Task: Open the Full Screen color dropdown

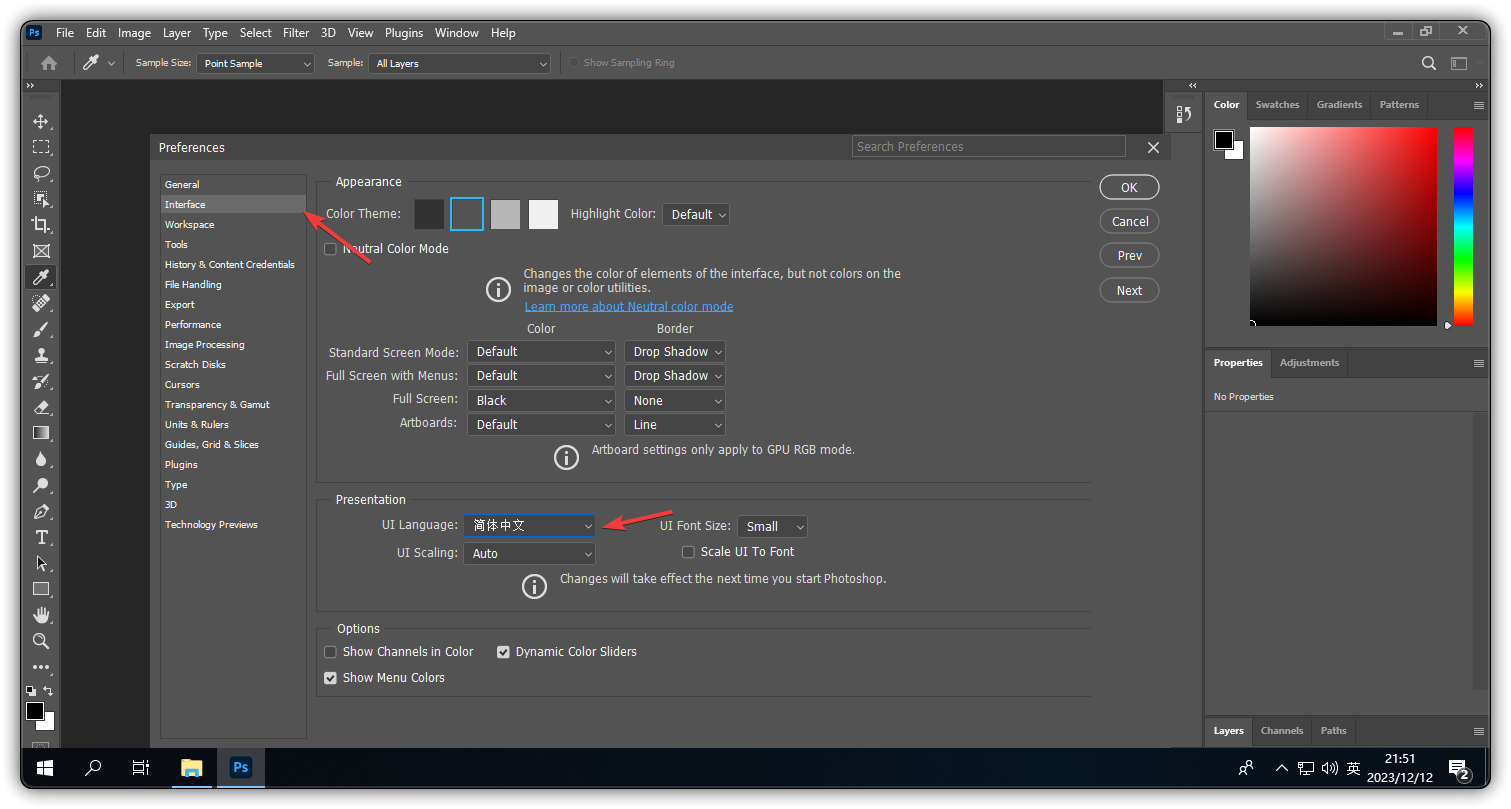Action: (x=541, y=400)
